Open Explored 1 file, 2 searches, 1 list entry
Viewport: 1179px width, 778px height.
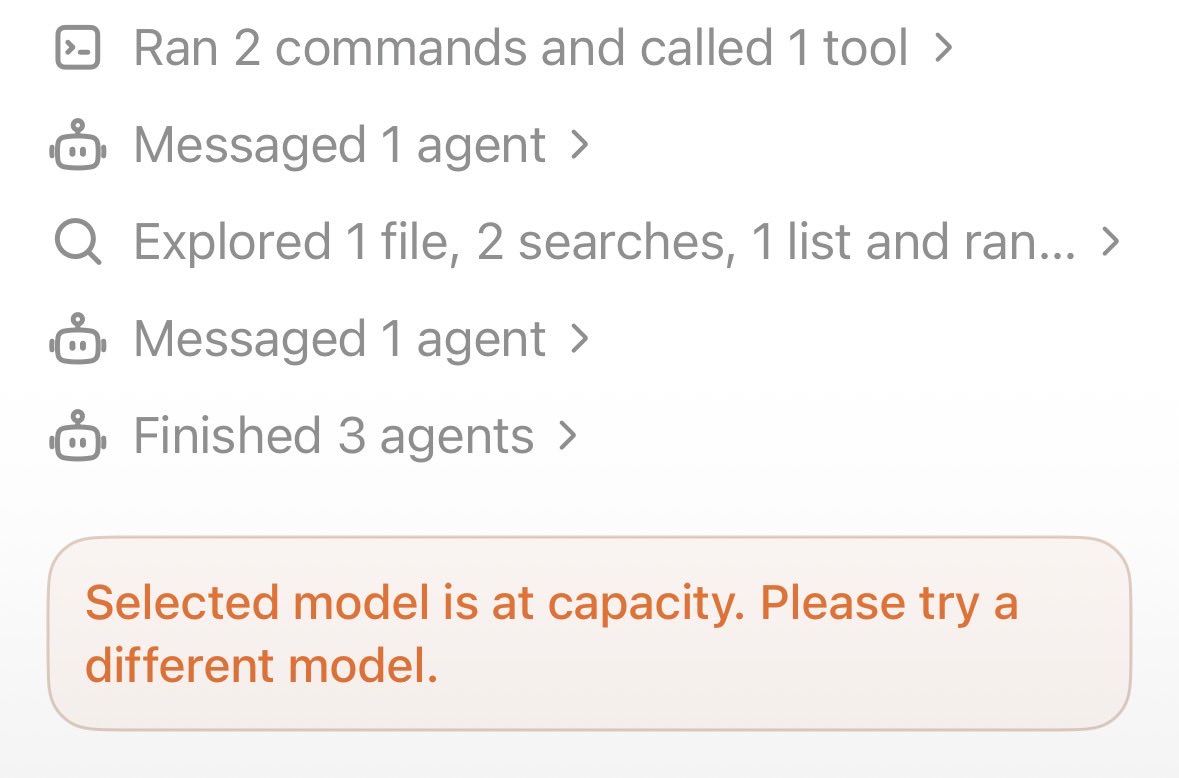(605, 242)
